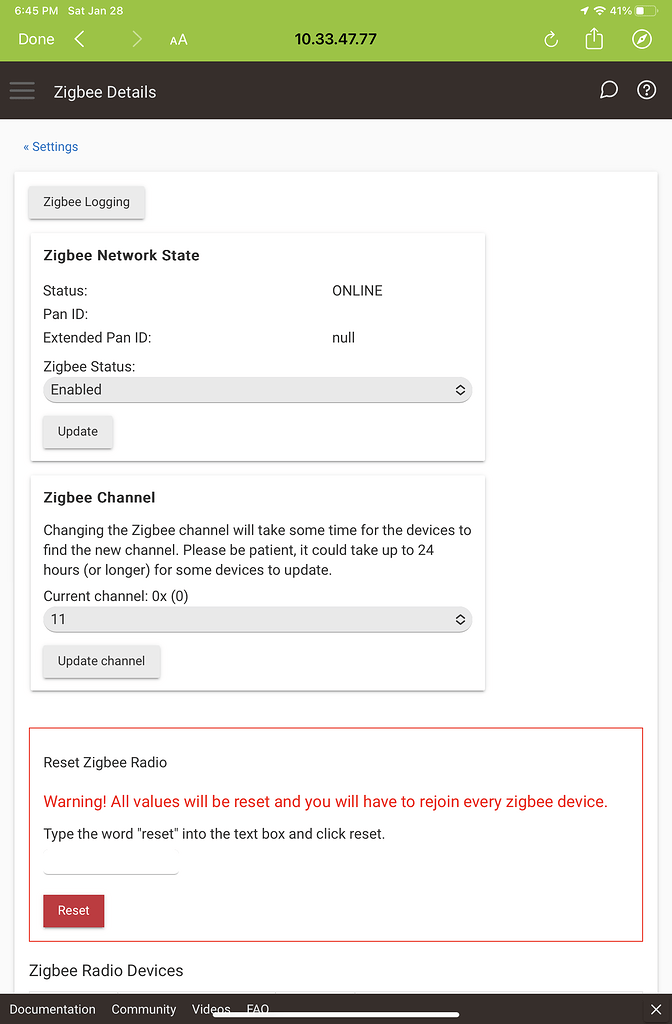Screen dimensions: 672x1024
Task: Open the hamburger menu icon
Action: tap(22, 91)
